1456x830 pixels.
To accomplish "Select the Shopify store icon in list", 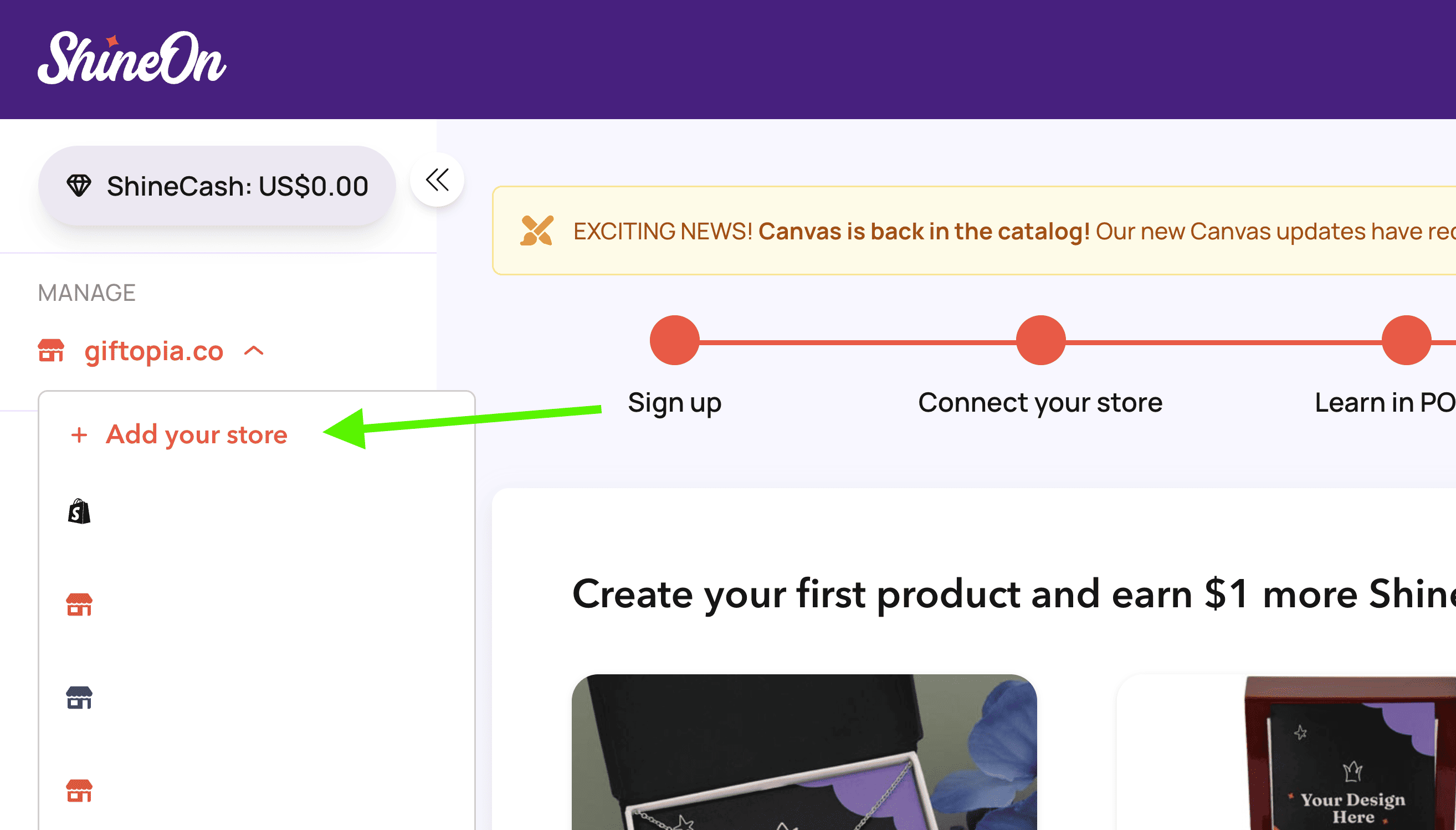I will [79, 511].
